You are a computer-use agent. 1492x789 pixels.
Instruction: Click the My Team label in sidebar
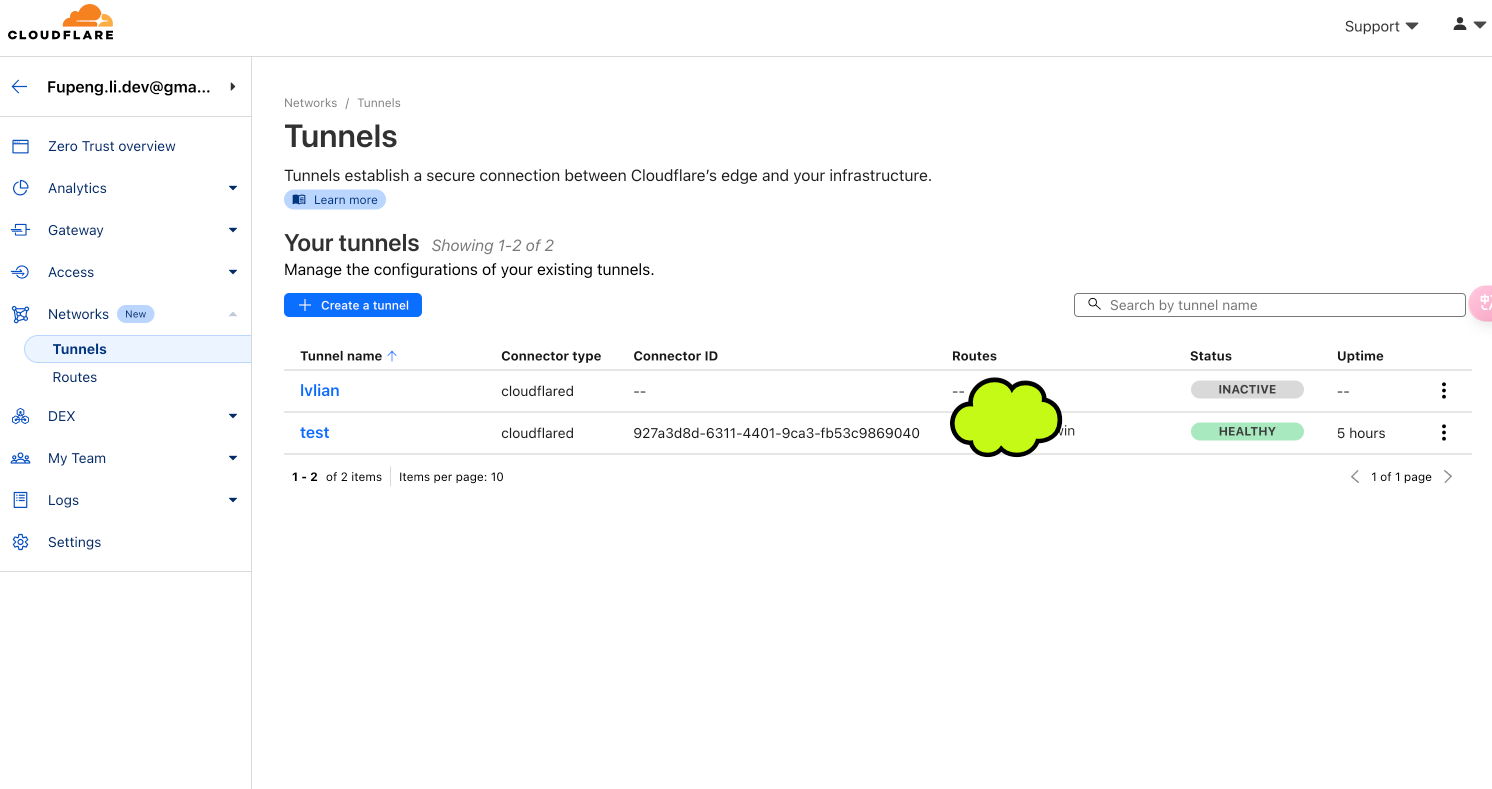coord(77,458)
